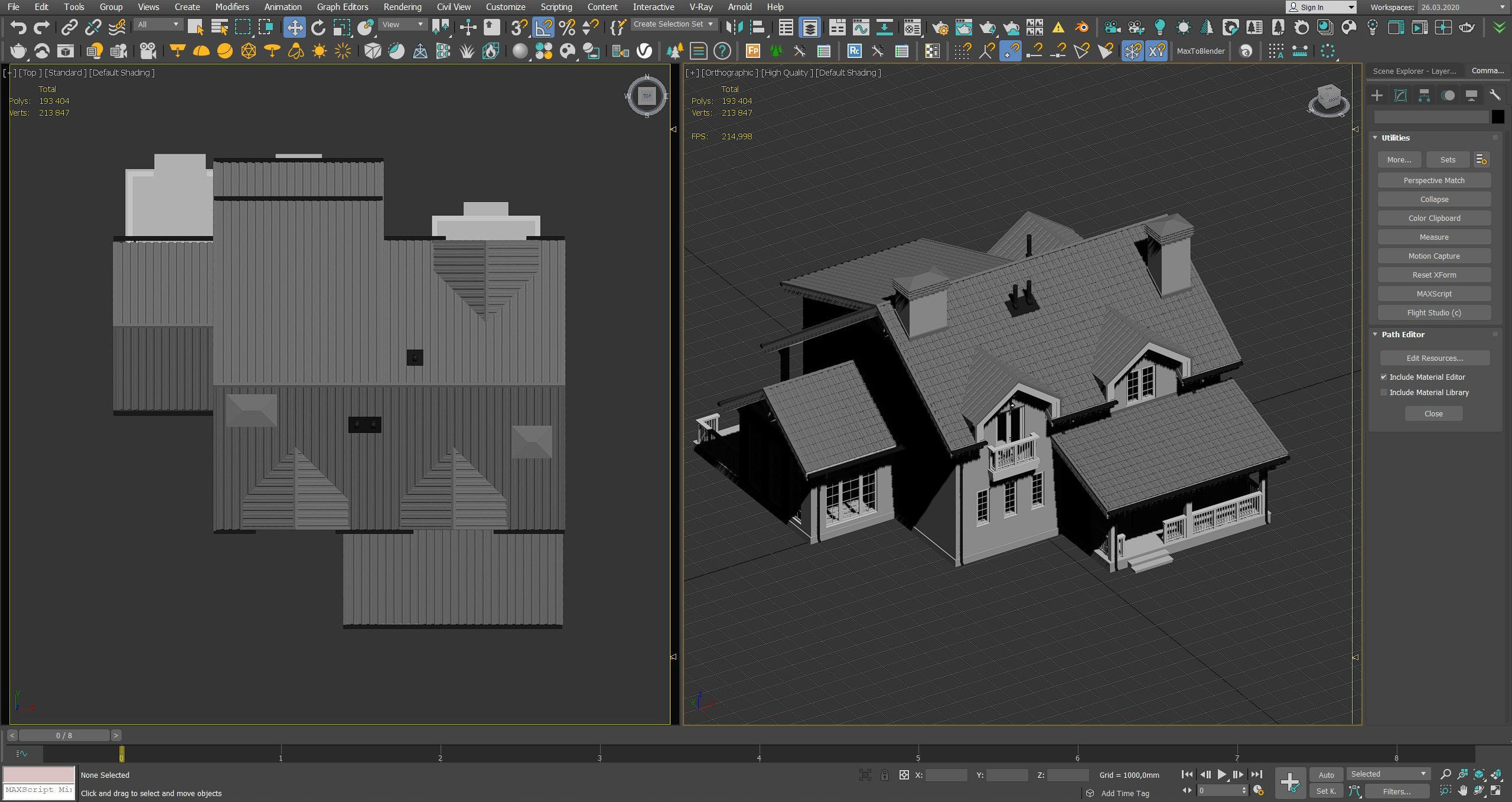The width and height of the screenshot is (1512, 802).
Task: Open the selection filter All dropdown
Action: click(x=158, y=24)
